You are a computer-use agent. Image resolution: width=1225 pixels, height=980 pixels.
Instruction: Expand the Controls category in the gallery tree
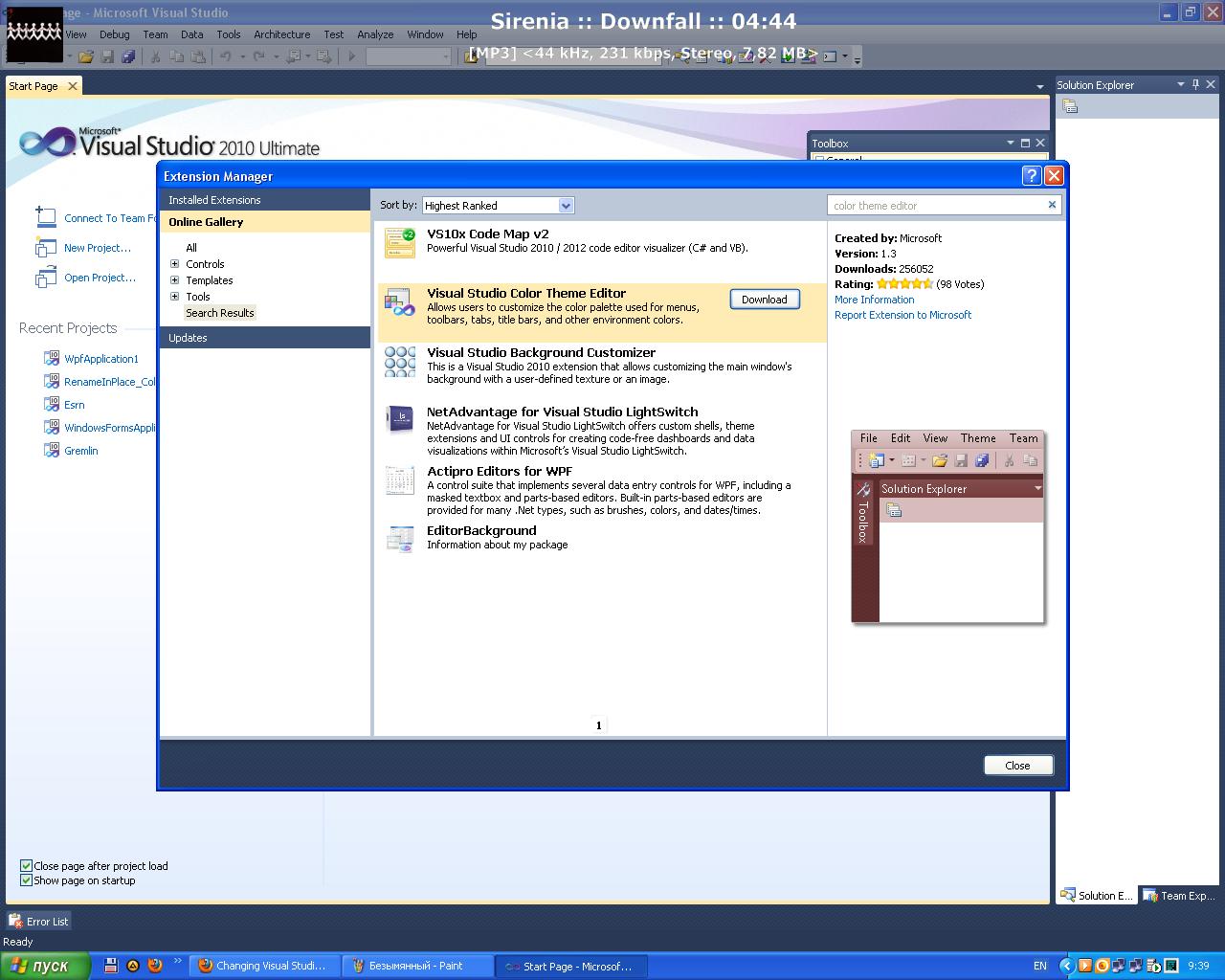[x=175, y=264]
